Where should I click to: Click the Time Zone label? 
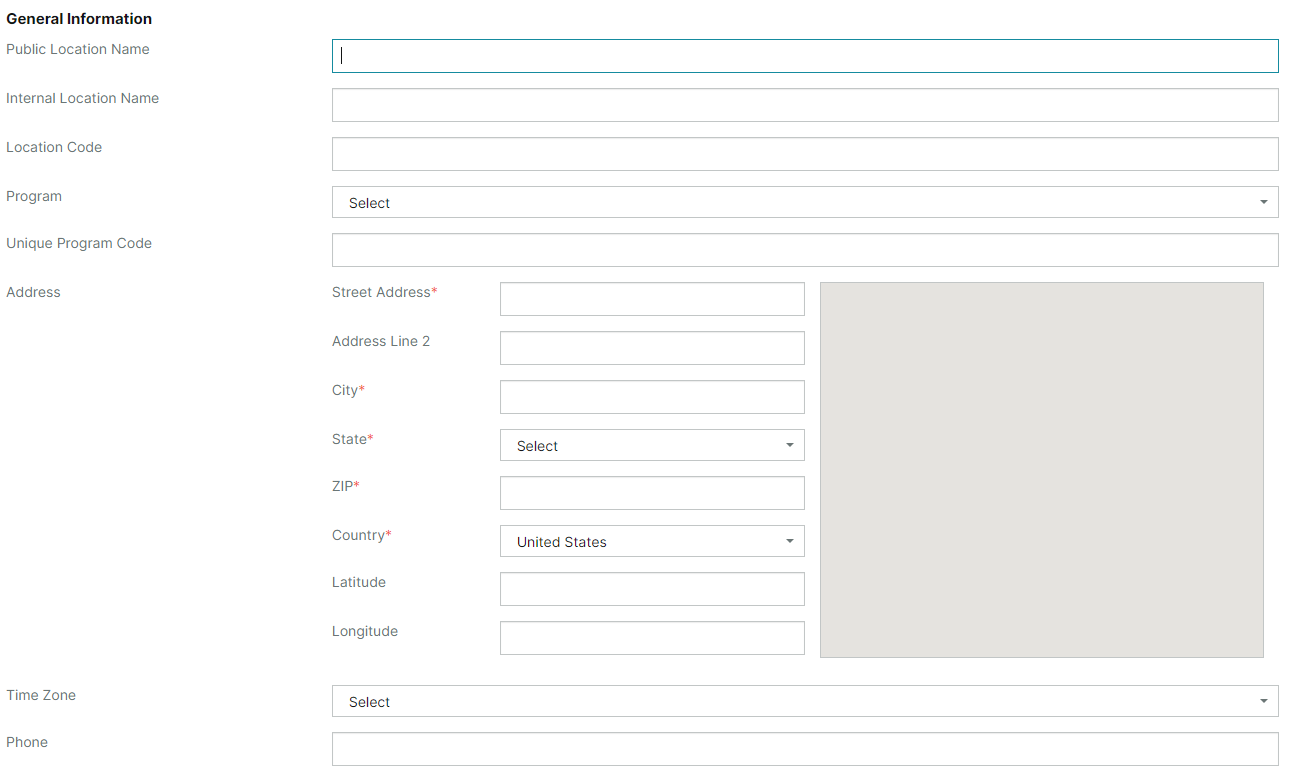(41, 695)
